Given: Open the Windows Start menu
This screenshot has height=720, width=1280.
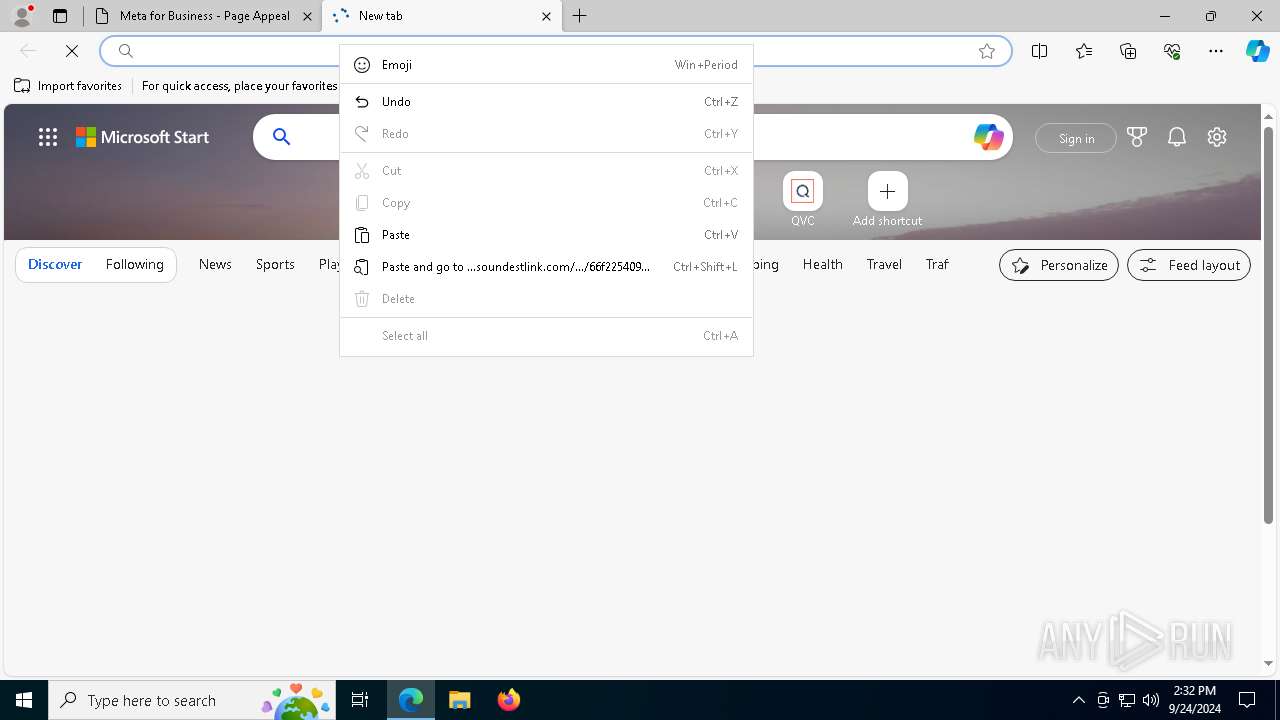Looking at the screenshot, I should click(24, 700).
